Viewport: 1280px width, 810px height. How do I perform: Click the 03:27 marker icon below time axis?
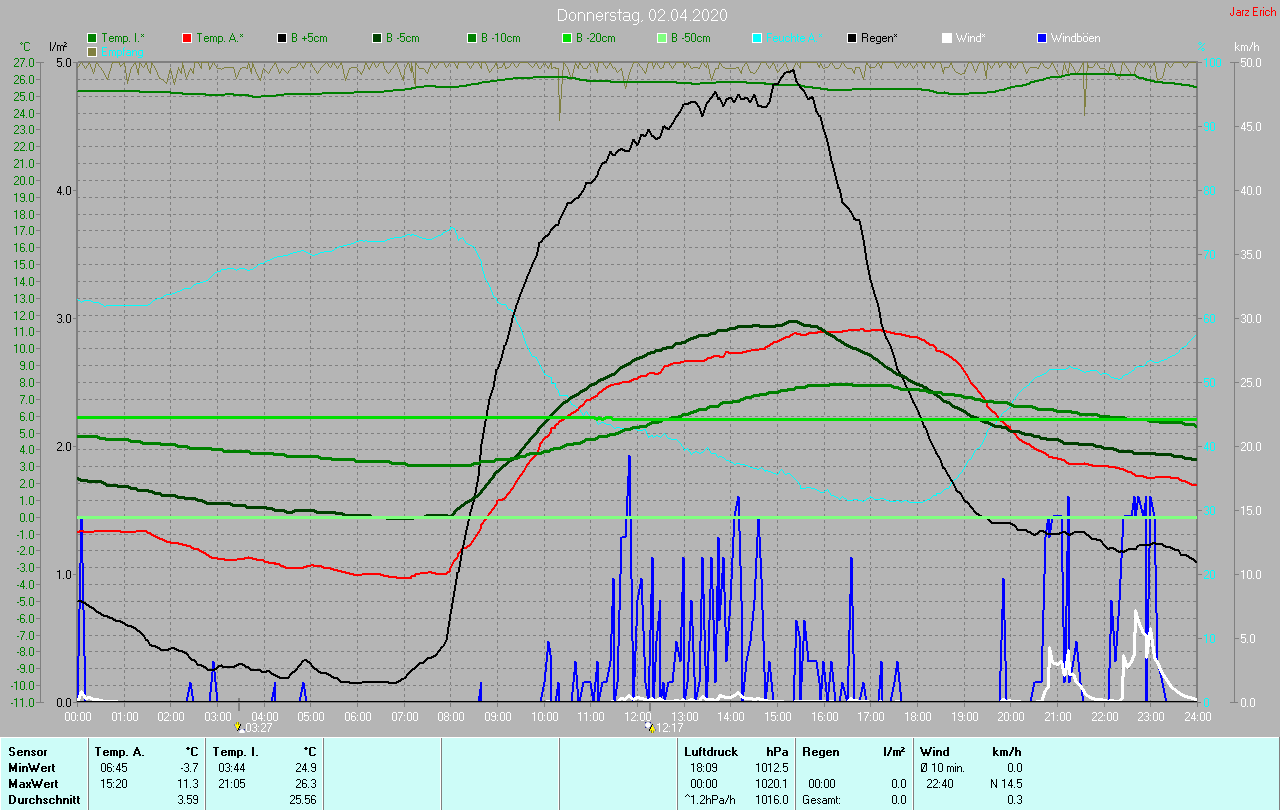pos(239,727)
